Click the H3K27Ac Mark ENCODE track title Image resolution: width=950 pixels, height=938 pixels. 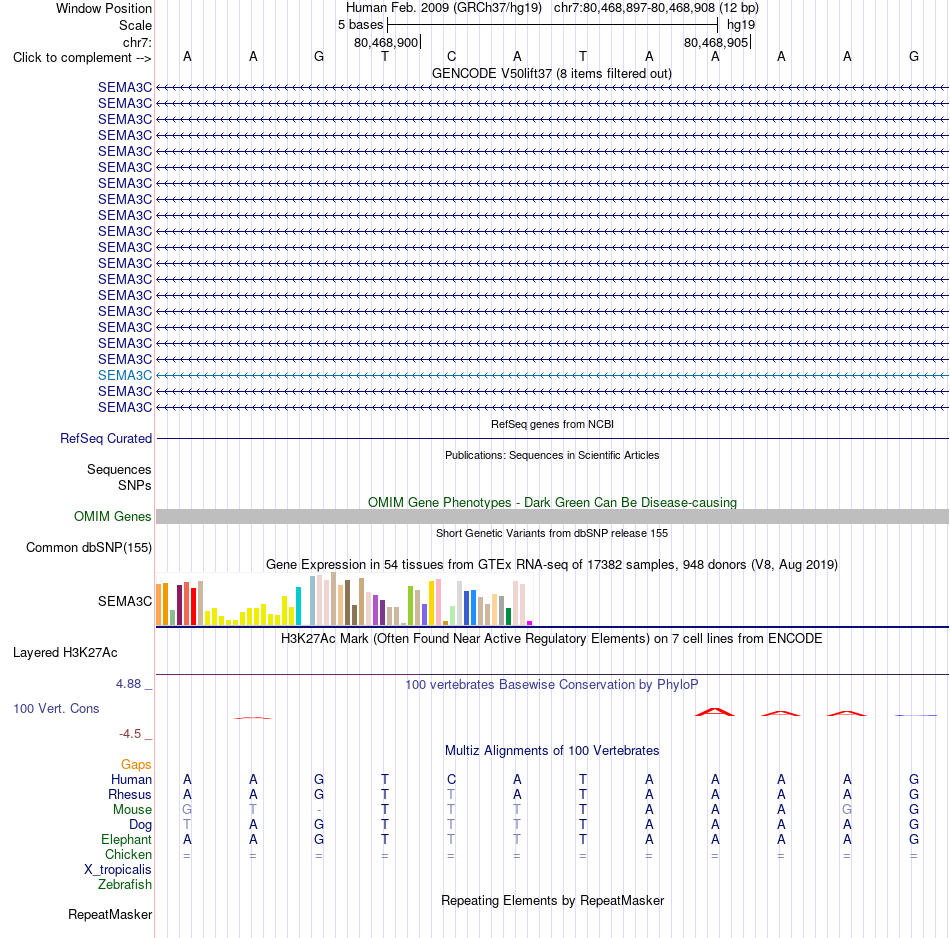[552, 639]
